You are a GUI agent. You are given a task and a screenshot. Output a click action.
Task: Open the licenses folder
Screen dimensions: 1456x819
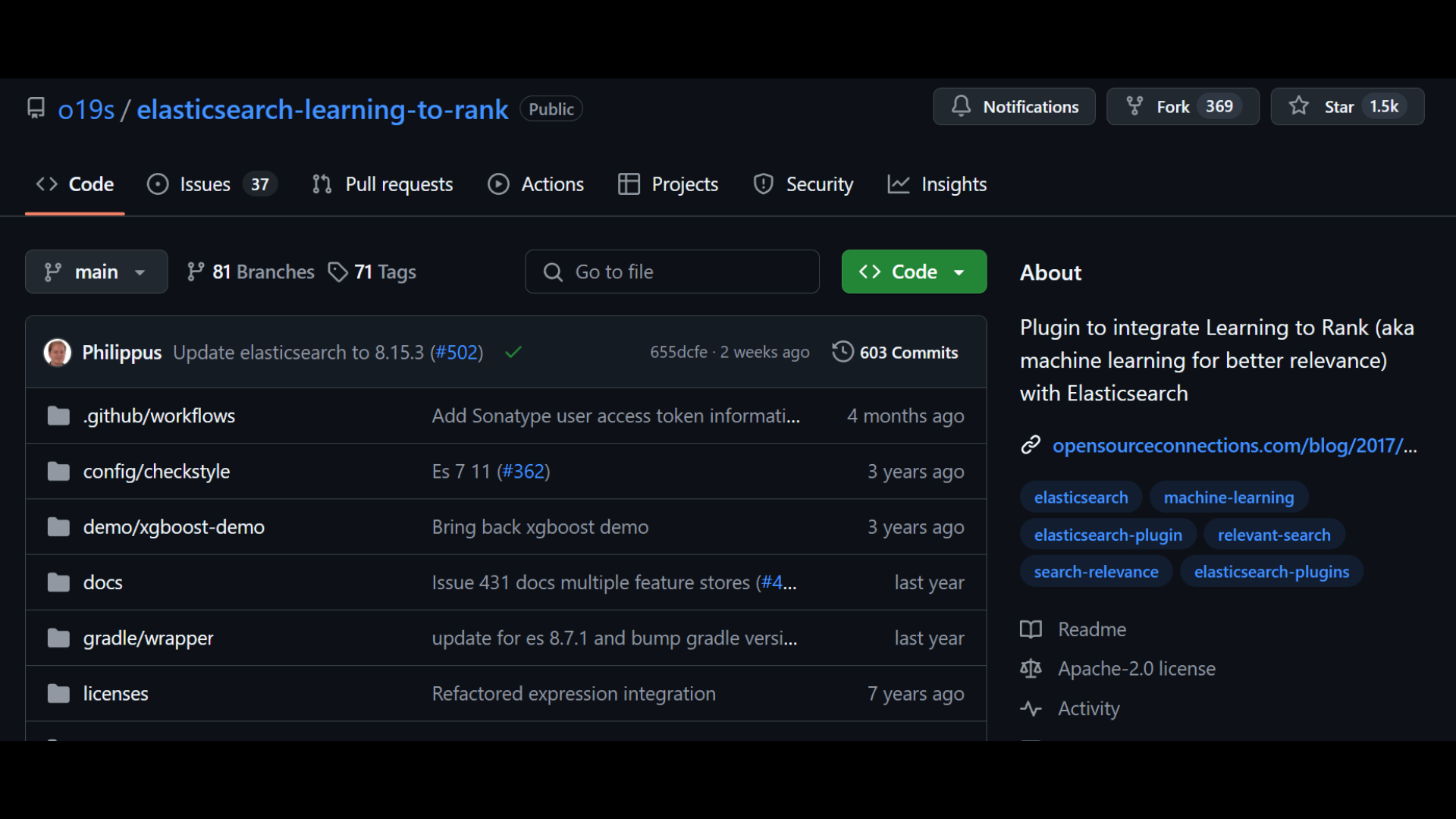pos(115,694)
